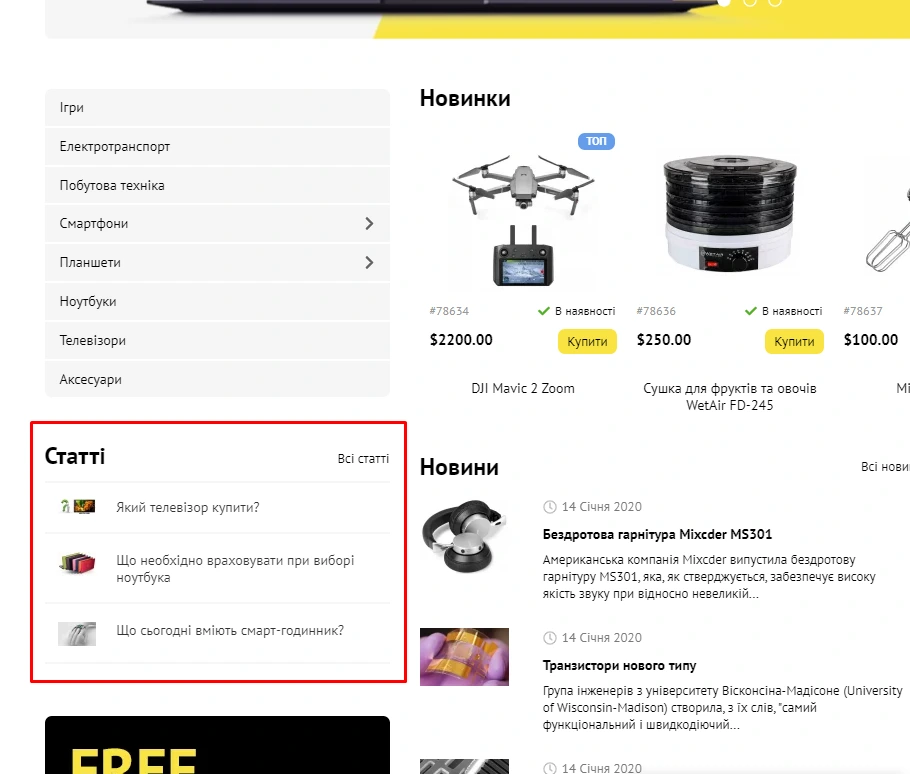Open the Телевізори category
Screen dimensions: 910x774
pos(217,341)
